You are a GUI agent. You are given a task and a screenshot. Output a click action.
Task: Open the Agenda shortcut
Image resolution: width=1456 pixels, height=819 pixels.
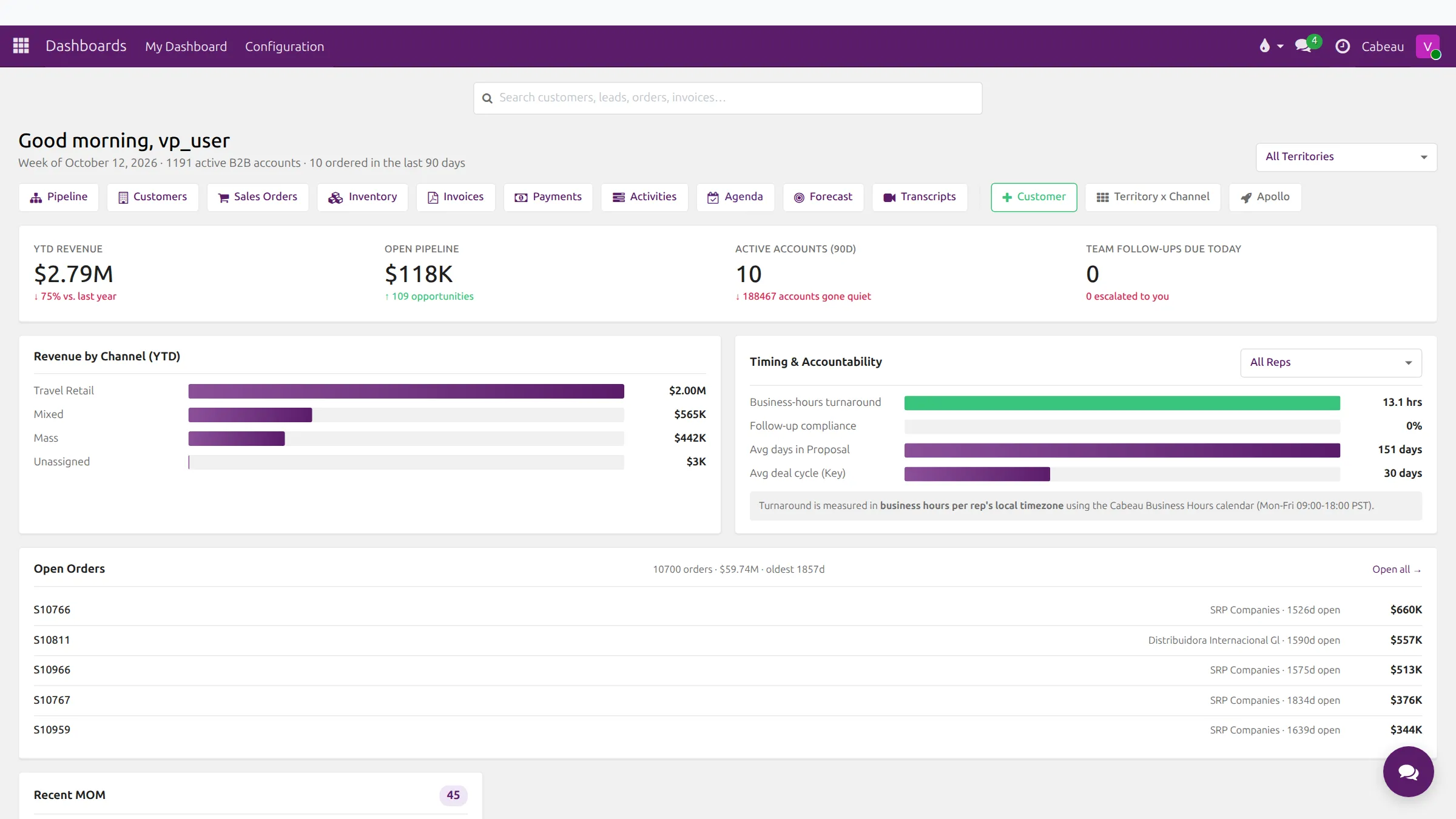click(736, 197)
